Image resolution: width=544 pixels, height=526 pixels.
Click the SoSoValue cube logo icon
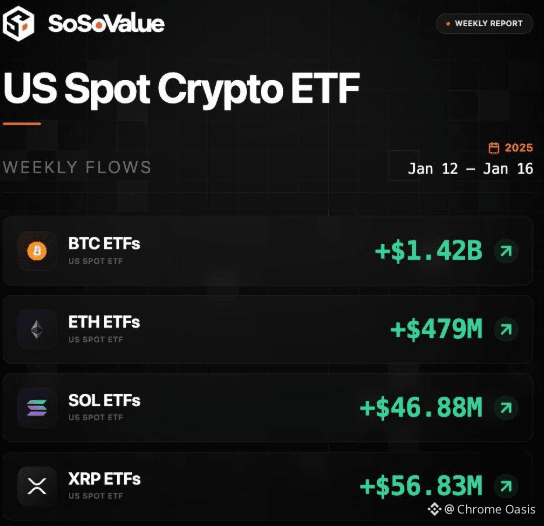pyautogui.click(x=18, y=23)
